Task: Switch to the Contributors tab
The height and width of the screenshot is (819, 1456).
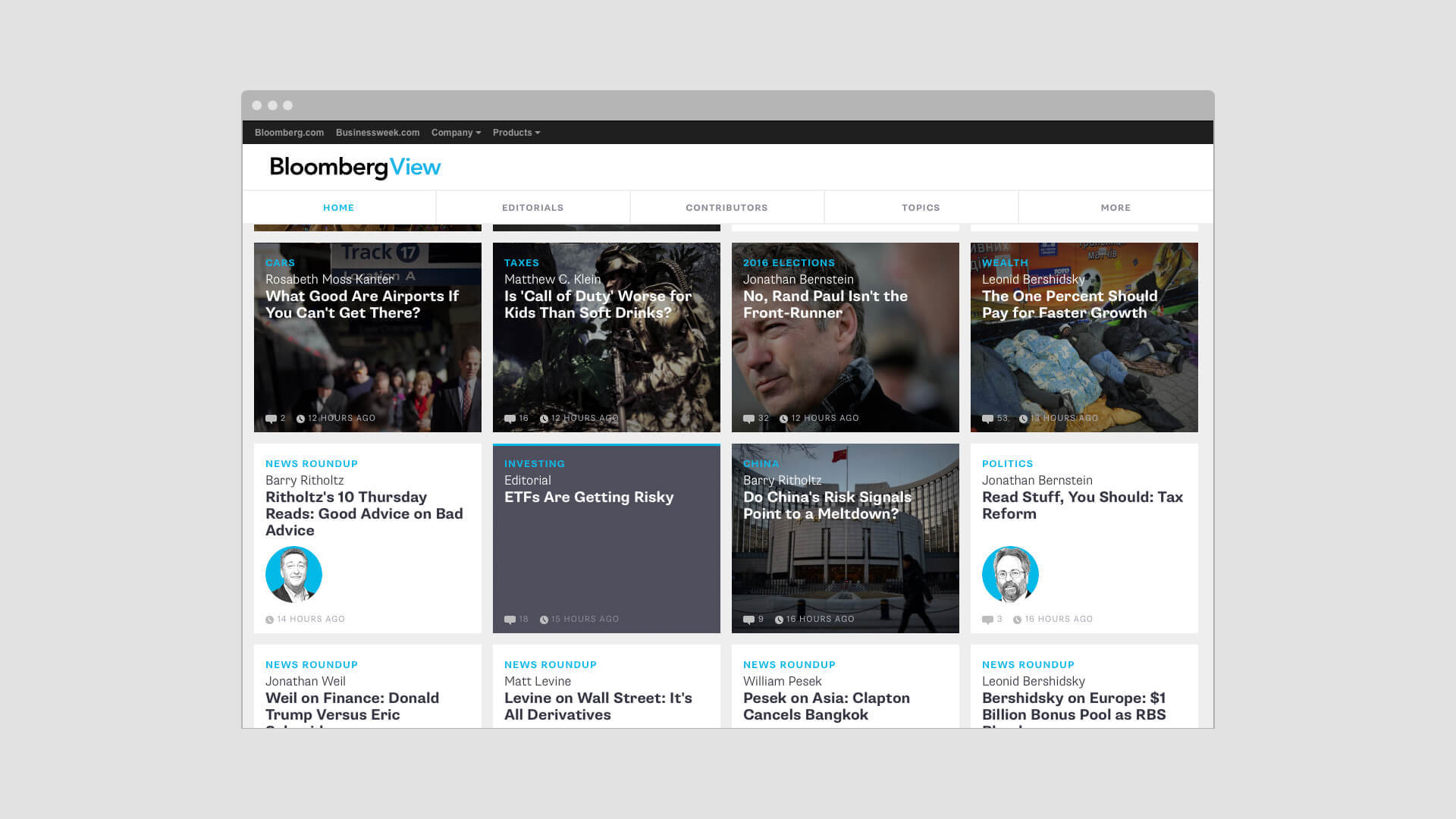Action: pos(727,207)
